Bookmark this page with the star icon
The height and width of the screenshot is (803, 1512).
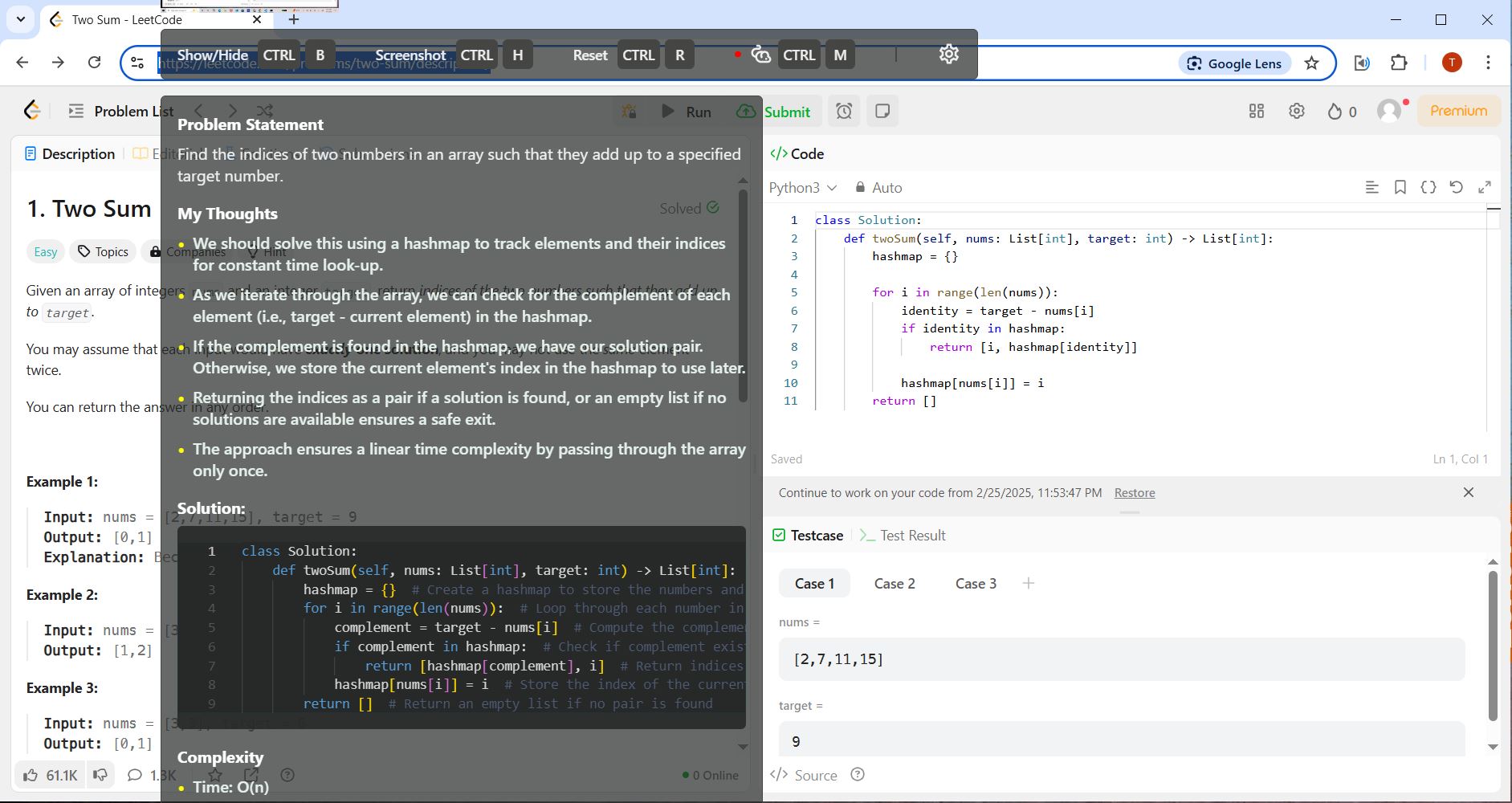tap(1311, 63)
